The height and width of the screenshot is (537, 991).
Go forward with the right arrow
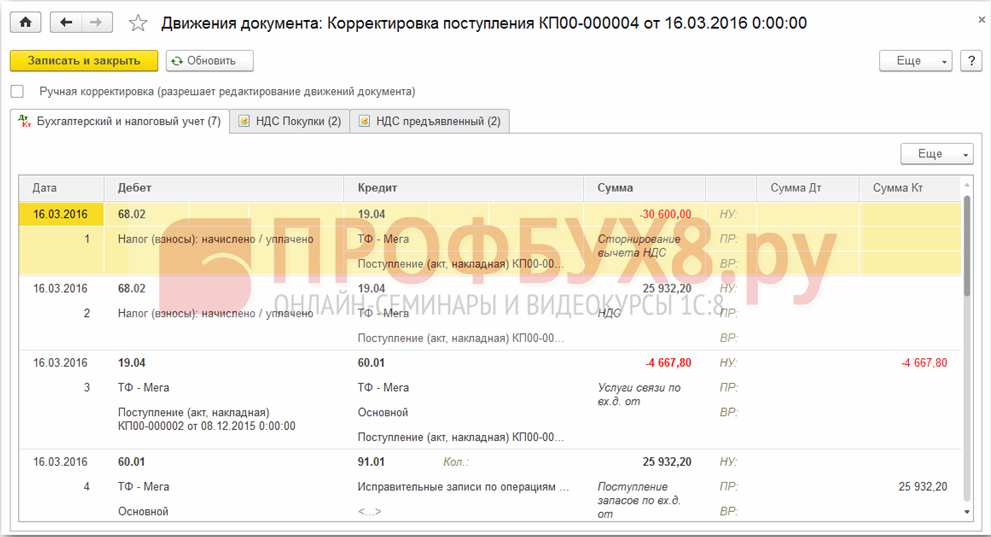point(95,22)
